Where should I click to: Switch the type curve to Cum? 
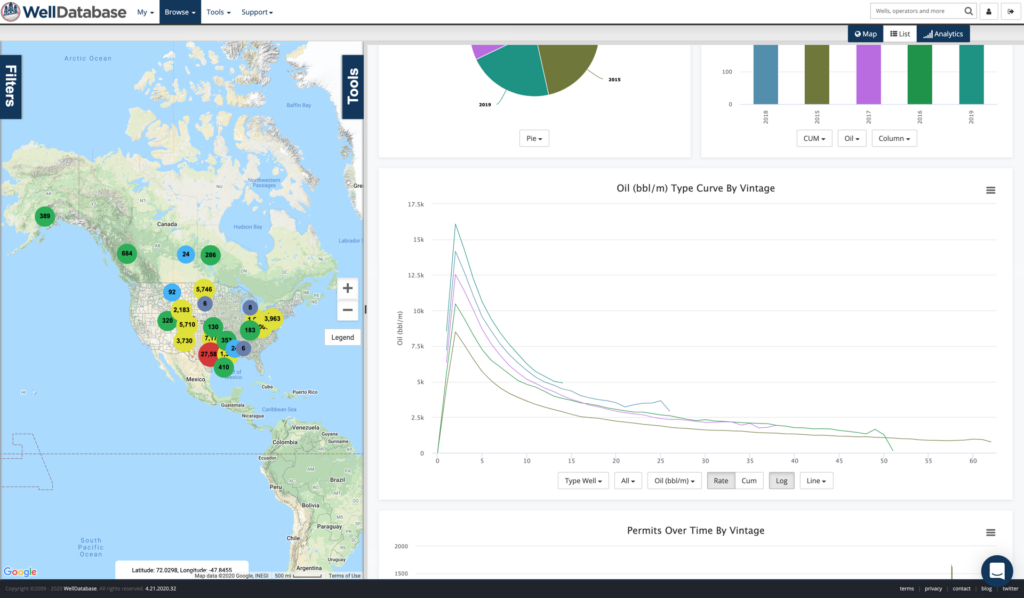[748, 481]
